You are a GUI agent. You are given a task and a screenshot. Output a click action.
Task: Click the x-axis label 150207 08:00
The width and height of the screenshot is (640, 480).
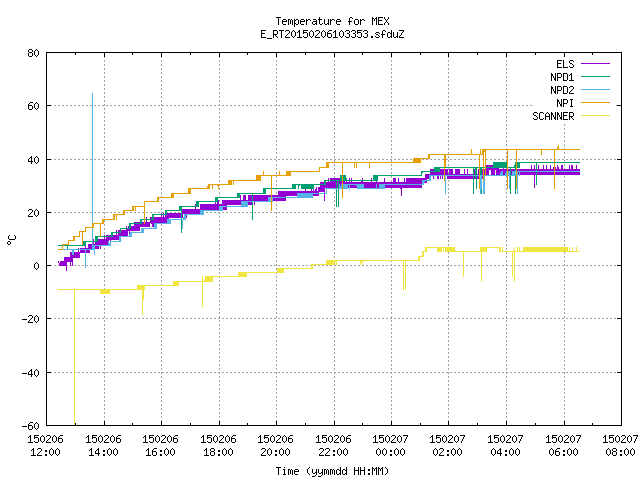(x=620, y=446)
